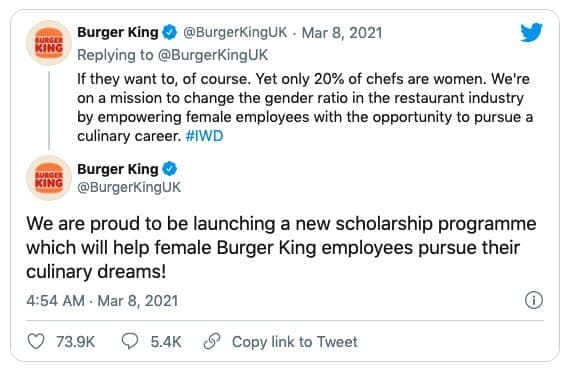Open the tweet info circle icon
Image resolution: width=570 pixels, height=369 pixels.
[534, 300]
